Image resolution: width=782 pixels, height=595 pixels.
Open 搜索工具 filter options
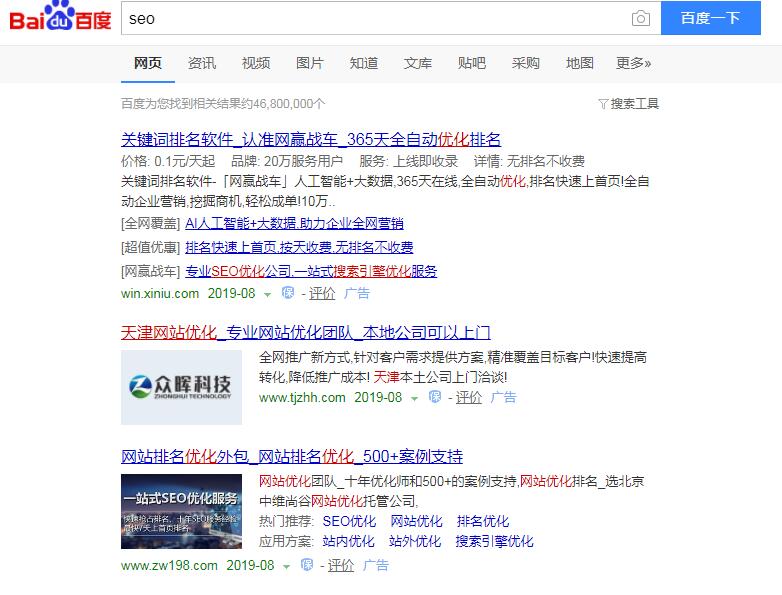[x=634, y=104]
